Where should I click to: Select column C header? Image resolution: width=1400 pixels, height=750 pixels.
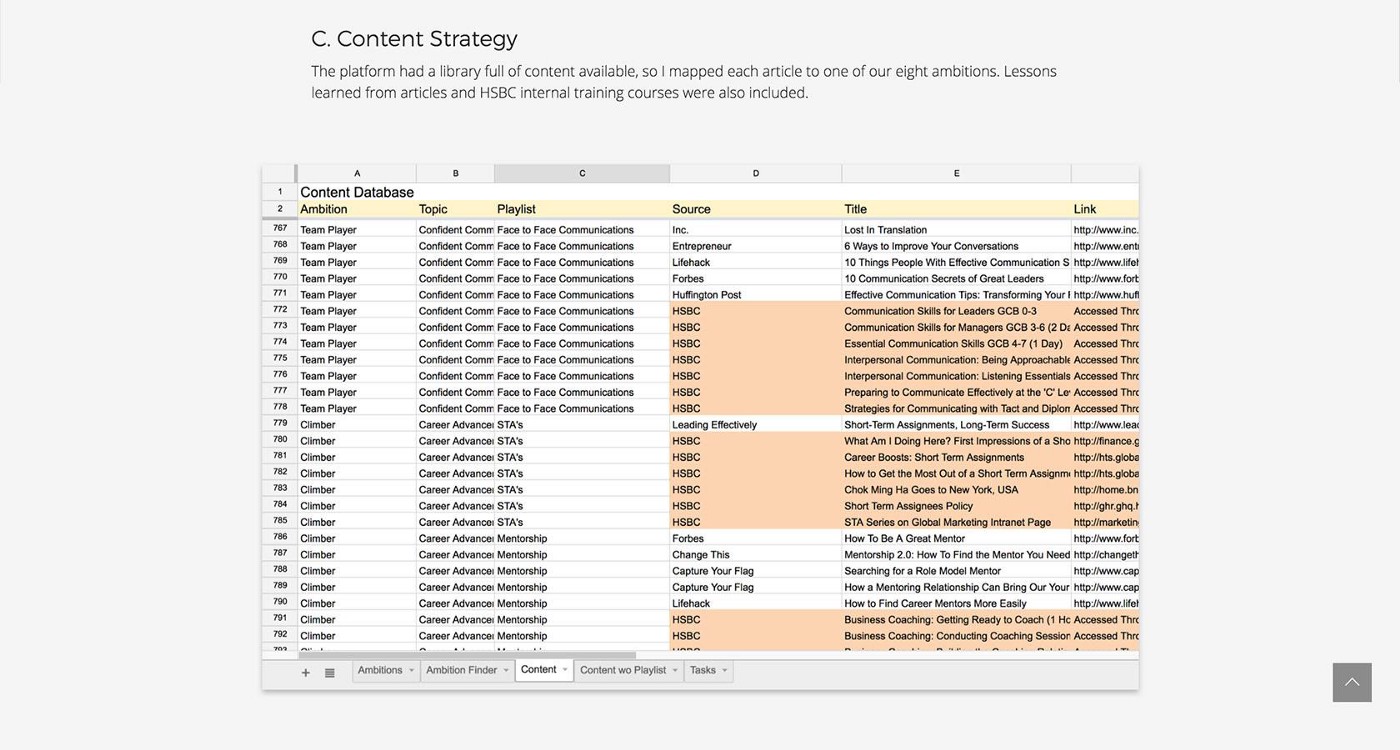pyautogui.click(x=582, y=173)
